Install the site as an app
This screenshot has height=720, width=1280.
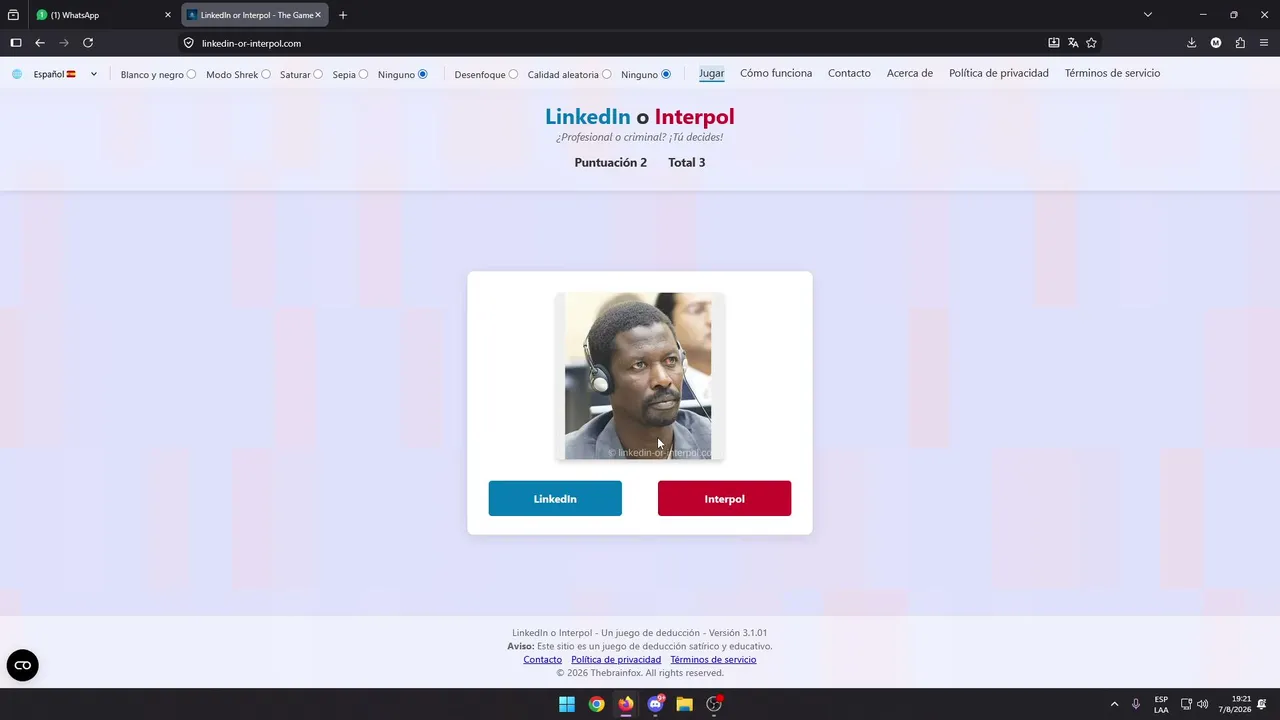click(x=1054, y=43)
